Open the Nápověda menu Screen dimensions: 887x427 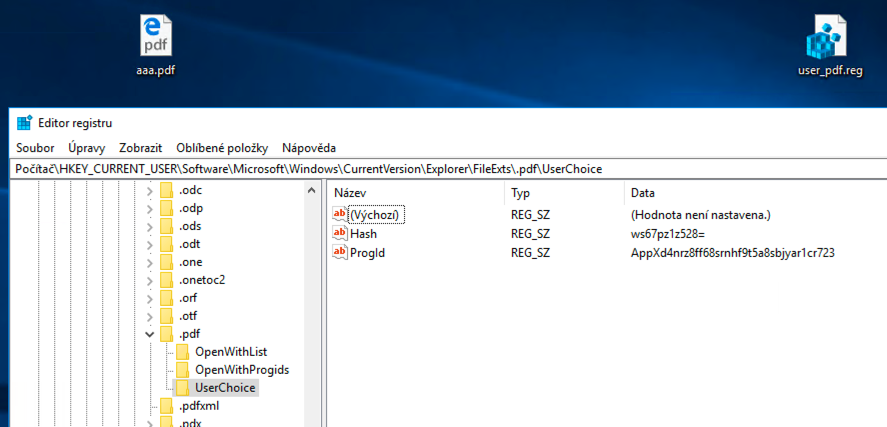(x=309, y=148)
